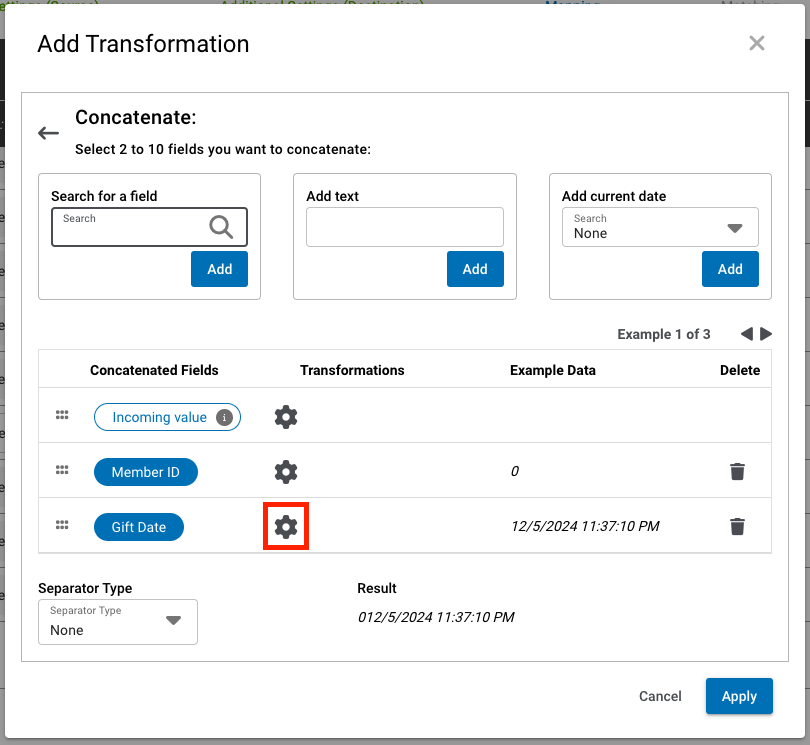The width and height of the screenshot is (810, 745).
Task: Focus the Add text input field
Action: [404, 227]
